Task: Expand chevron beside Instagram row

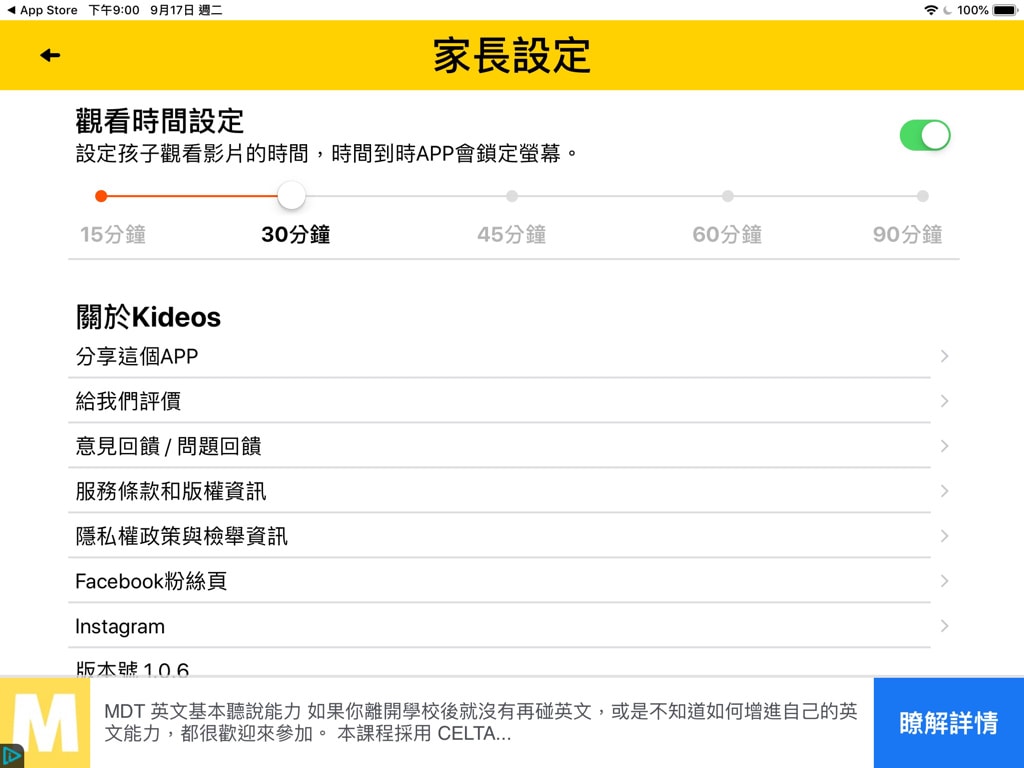Action: coord(944,626)
